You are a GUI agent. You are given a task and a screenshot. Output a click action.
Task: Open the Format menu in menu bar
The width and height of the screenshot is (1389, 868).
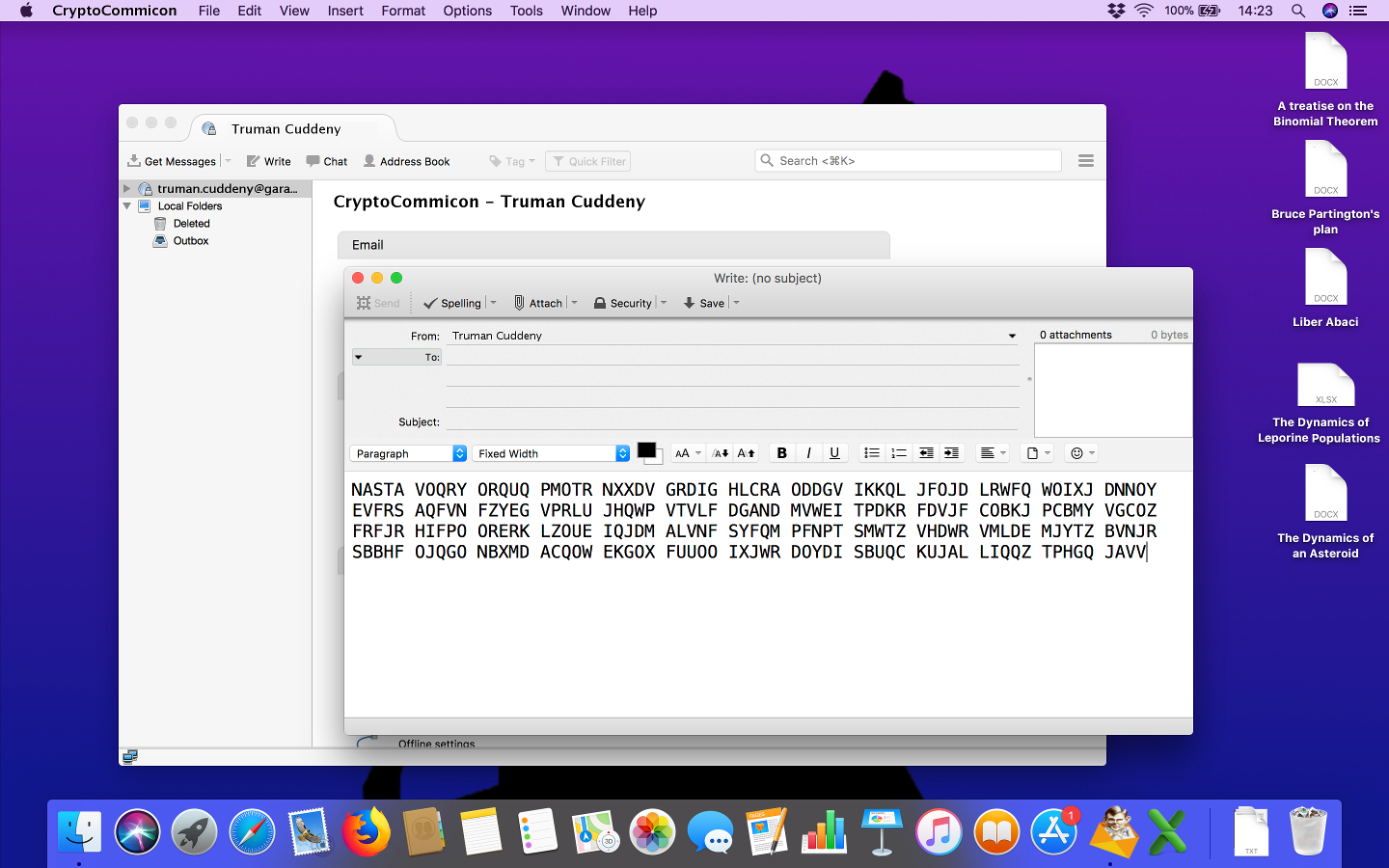click(x=403, y=11)
